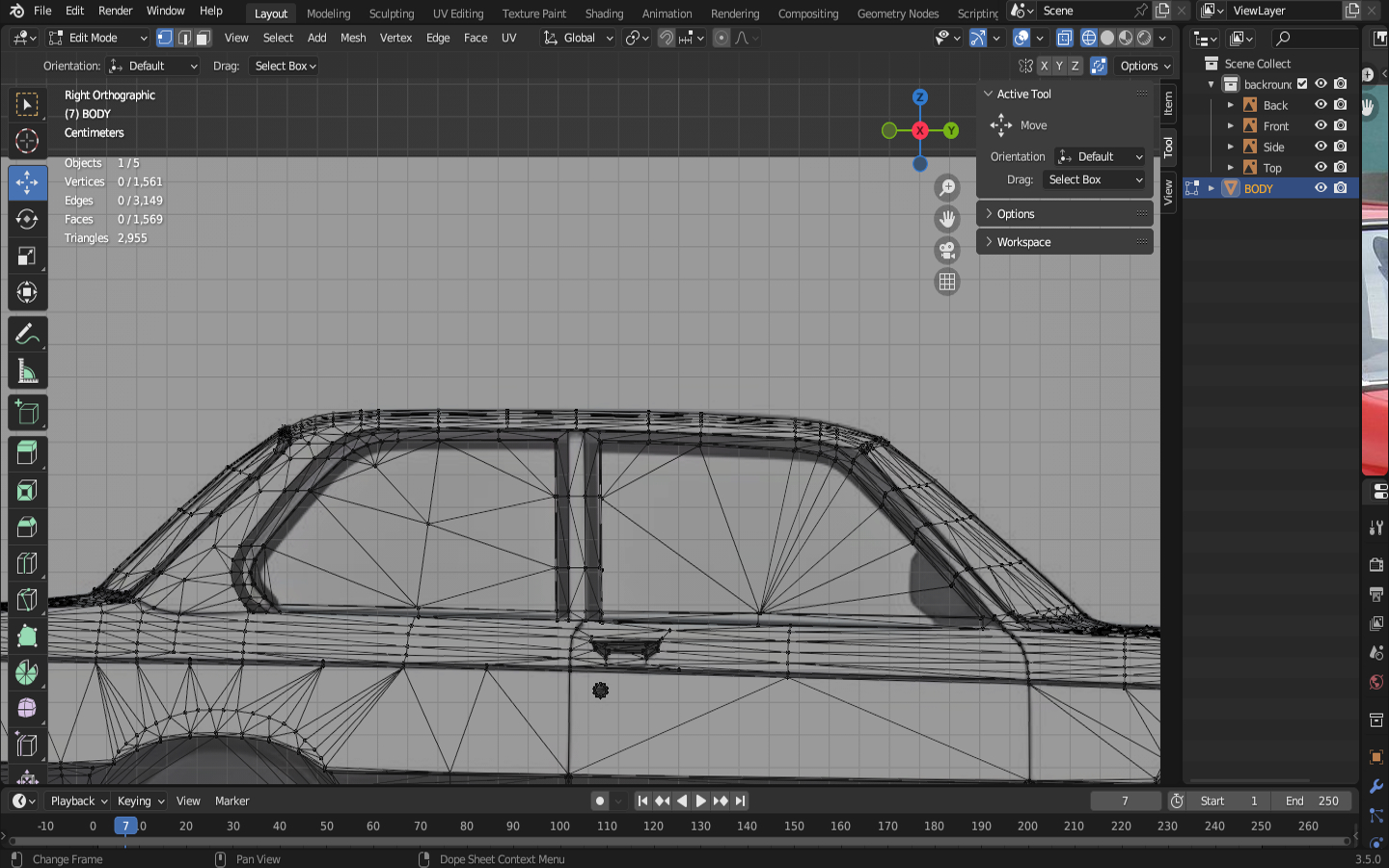This screenshot has width=1389, height=868.
Task: Click the Options button in the header
Action: (1145, 67)
